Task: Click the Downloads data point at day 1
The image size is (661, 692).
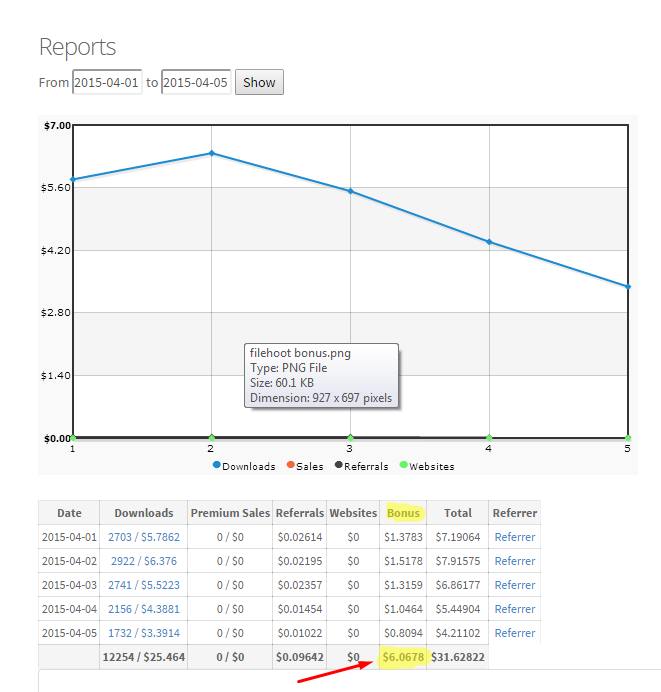Action: click(x=73, y=179)
